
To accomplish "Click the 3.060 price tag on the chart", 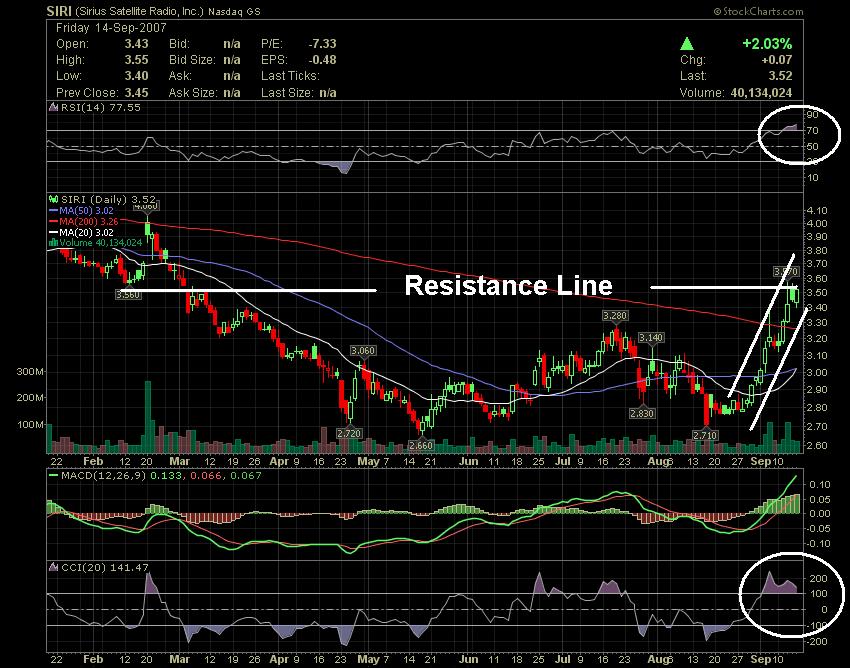I will (363, 350).
